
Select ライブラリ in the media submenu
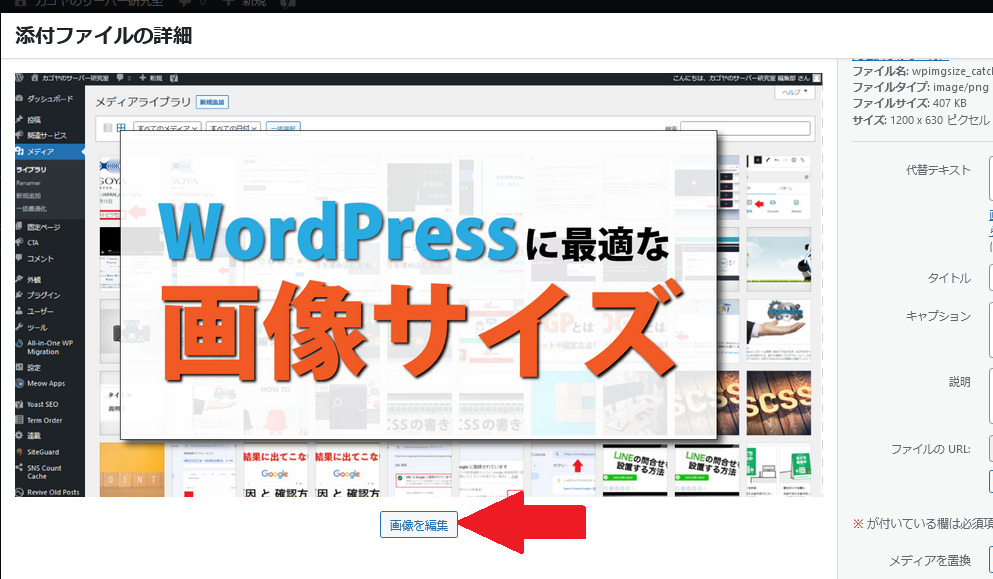[32, 171]
